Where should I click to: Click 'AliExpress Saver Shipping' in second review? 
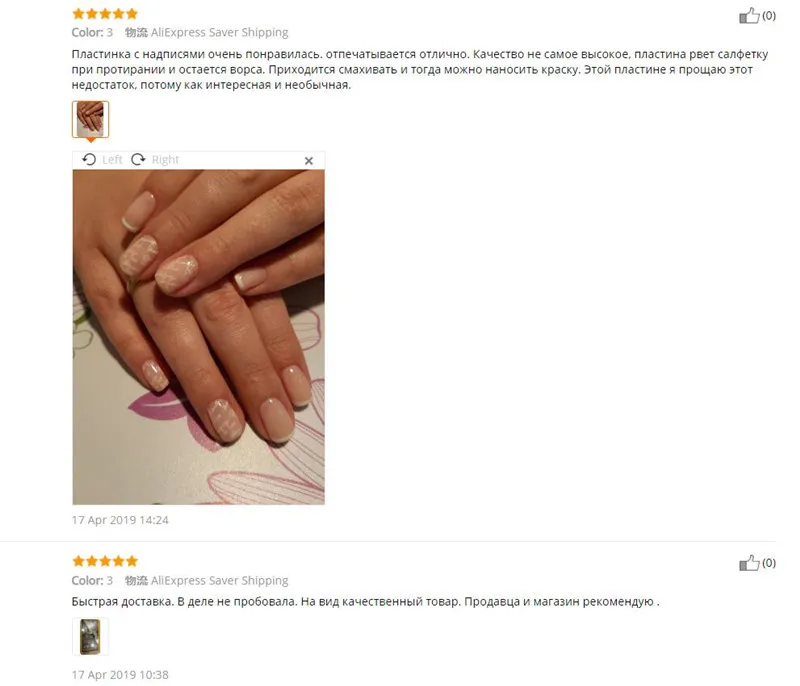[x=219, y=580]
